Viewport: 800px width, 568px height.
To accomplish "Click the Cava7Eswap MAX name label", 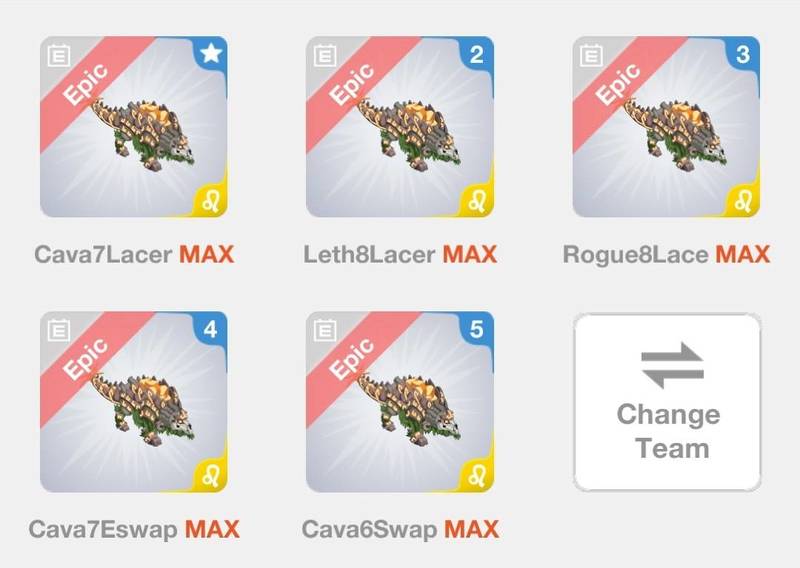I will click(x=134, y=529).
